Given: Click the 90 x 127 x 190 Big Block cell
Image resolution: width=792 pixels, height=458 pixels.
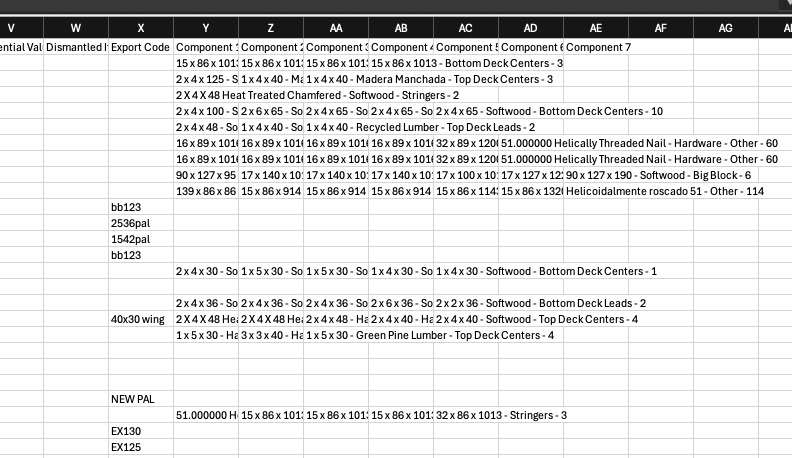Looking at the screenshot, I should [x=596, y=175].
